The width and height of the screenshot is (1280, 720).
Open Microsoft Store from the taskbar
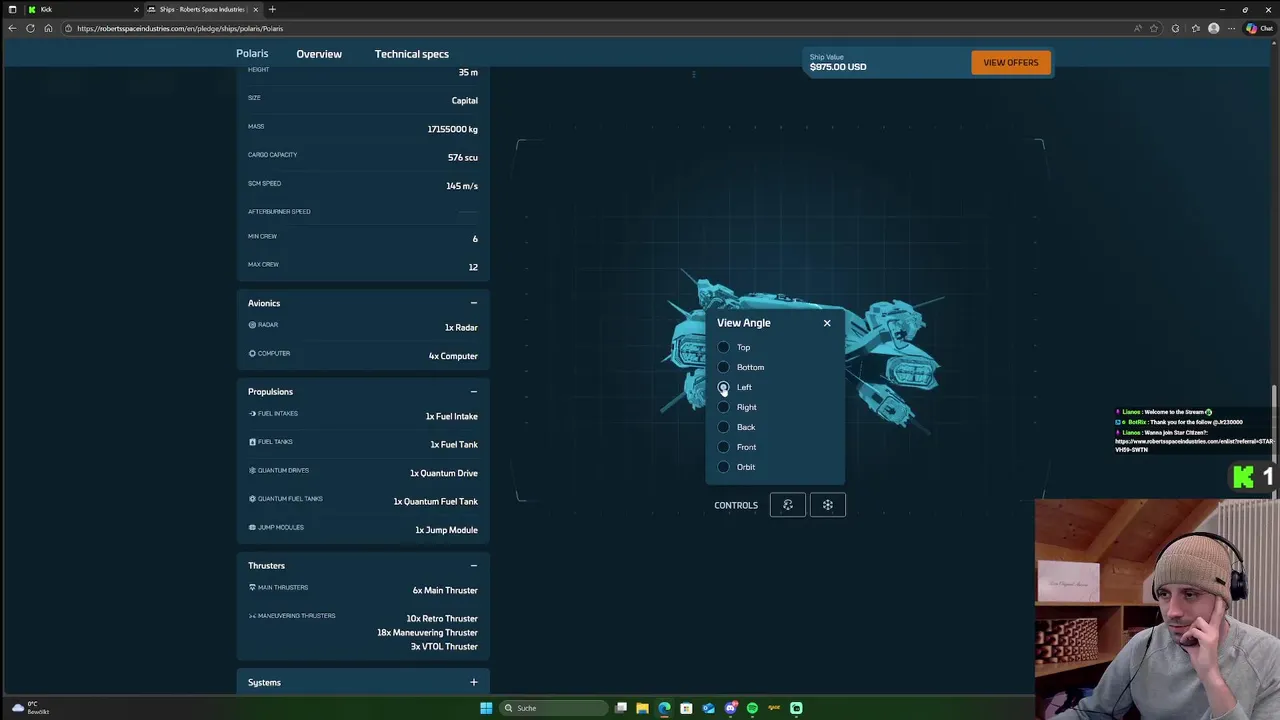pyautogui.click(x=686, y=708)
